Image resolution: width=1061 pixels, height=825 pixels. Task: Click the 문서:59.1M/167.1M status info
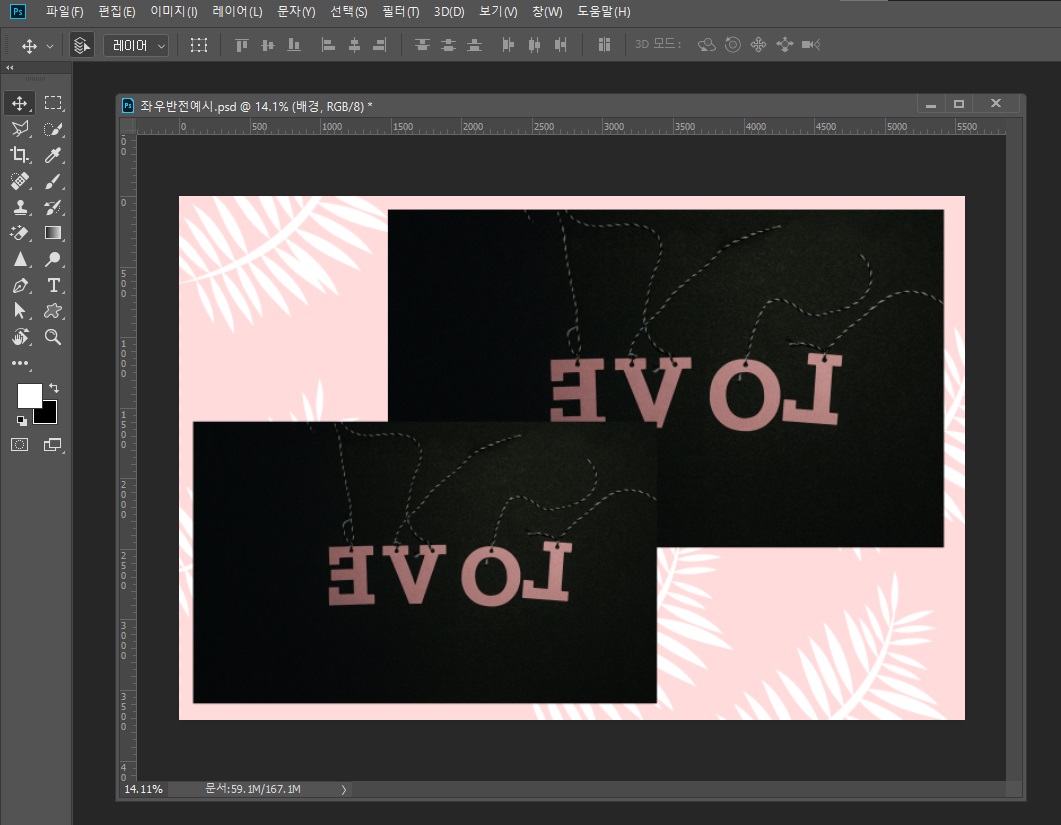pos(252,789)
